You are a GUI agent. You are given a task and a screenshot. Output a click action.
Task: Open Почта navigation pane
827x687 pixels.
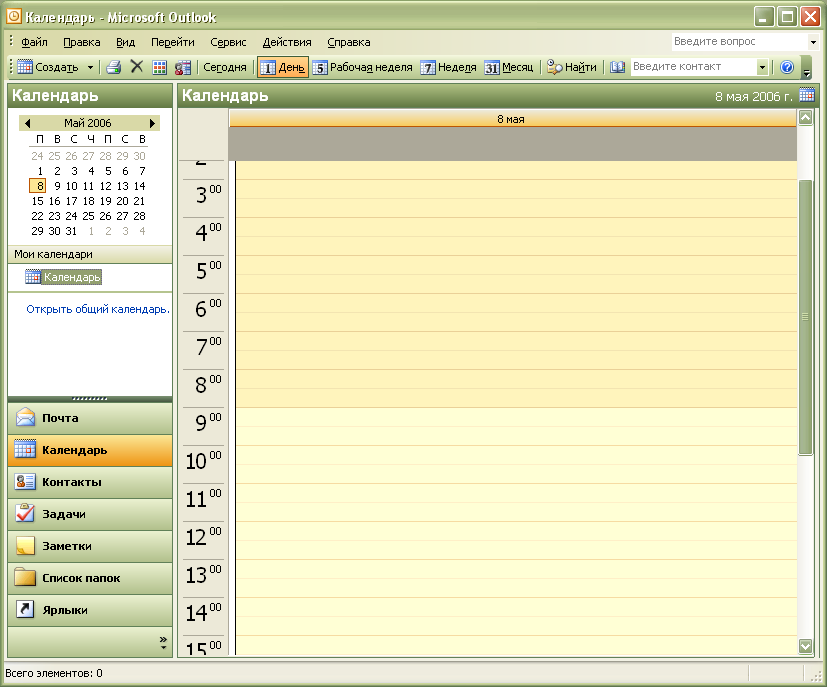(90, 418)
